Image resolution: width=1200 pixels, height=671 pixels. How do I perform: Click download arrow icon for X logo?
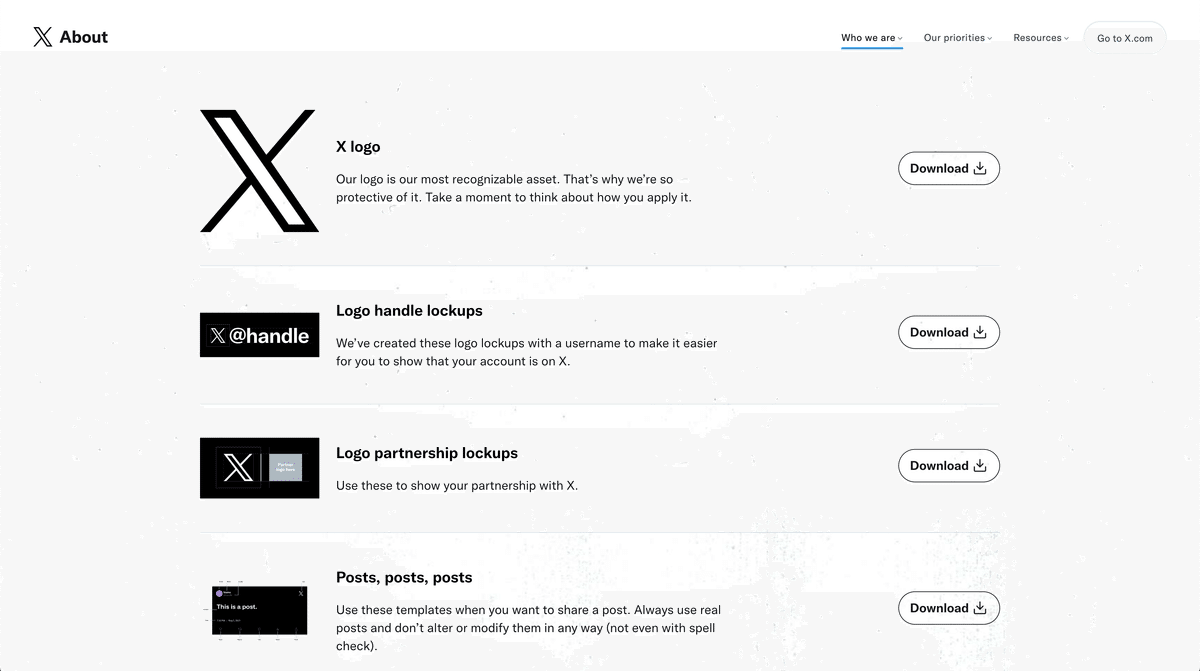coord(980,168)
